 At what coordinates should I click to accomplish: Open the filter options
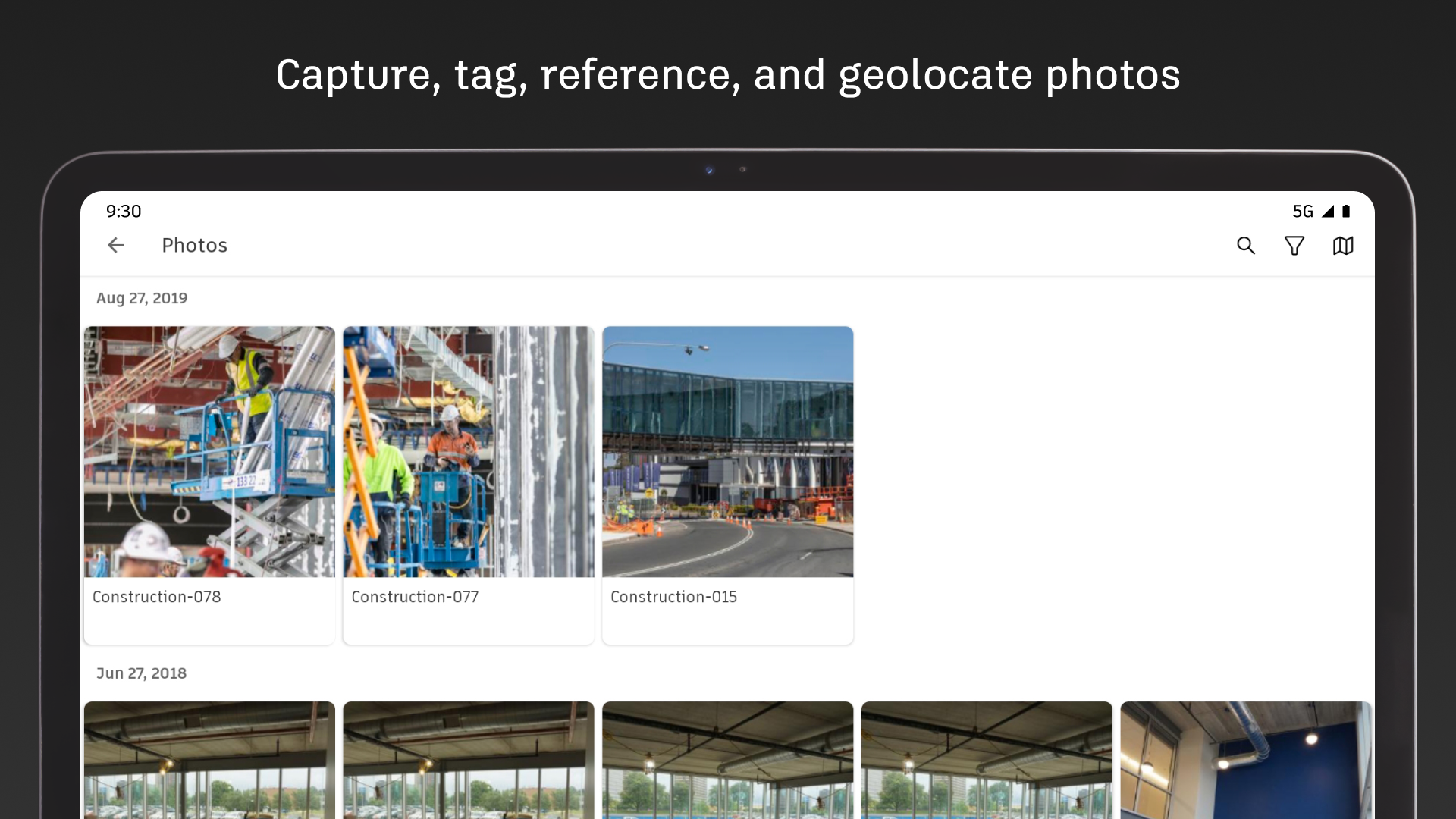(1294, 245)
